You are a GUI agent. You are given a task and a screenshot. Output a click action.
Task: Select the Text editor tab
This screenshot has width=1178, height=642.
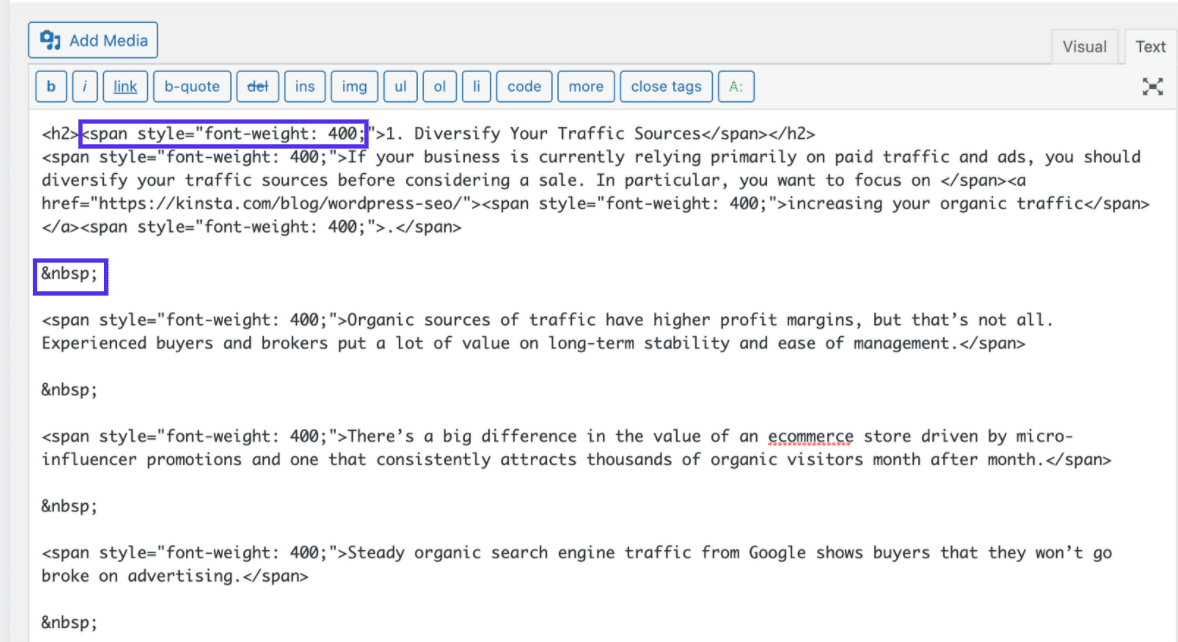point(1150,46)
